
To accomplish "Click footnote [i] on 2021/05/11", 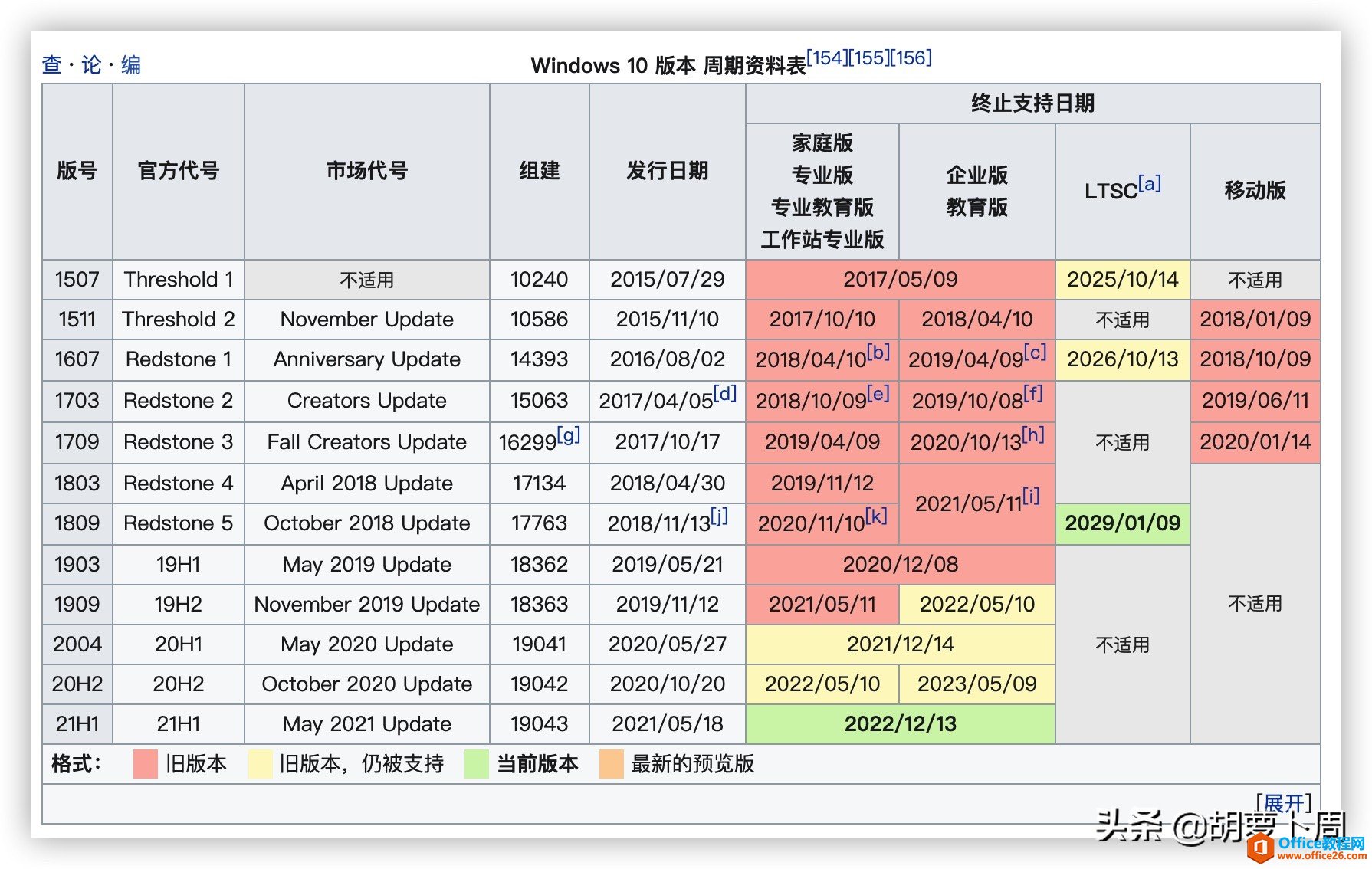I will point(1031,496).
